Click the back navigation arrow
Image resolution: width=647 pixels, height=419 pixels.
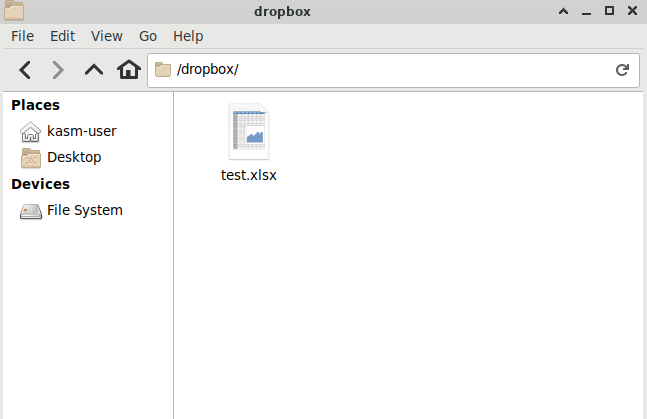[26, 70]
